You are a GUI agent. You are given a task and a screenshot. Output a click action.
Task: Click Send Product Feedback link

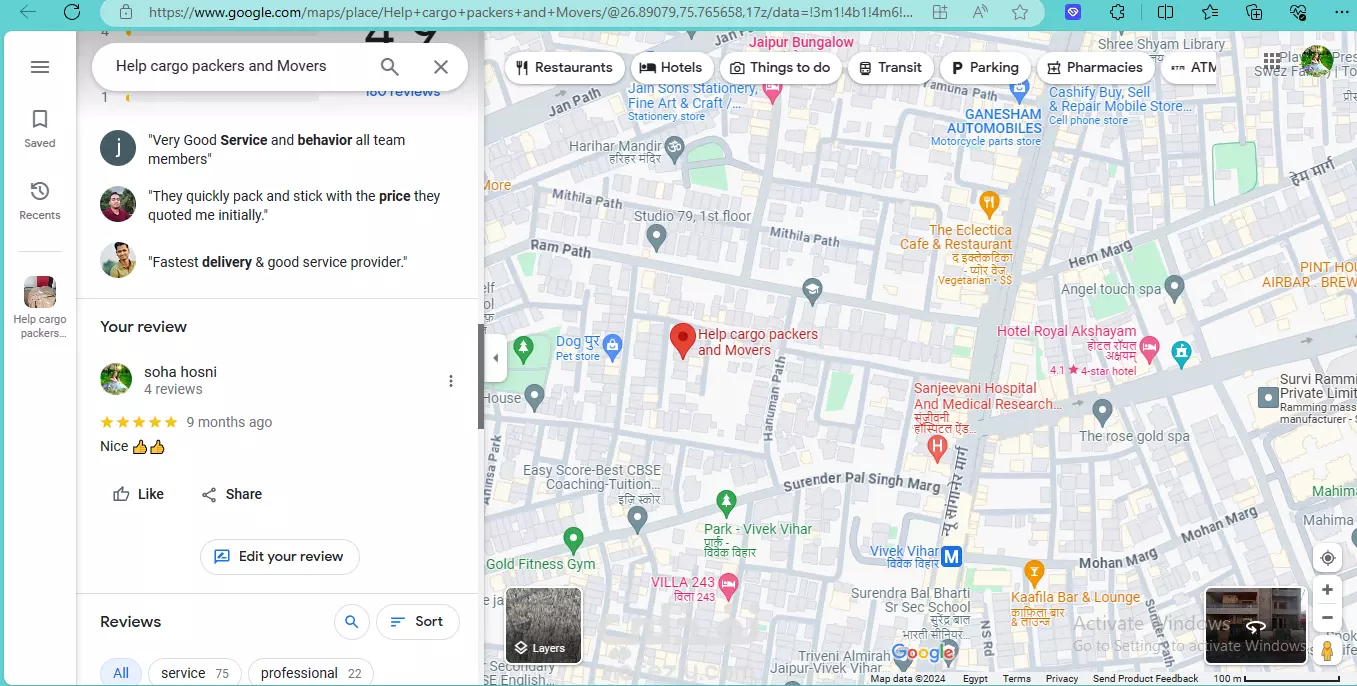coord(1145,678)
